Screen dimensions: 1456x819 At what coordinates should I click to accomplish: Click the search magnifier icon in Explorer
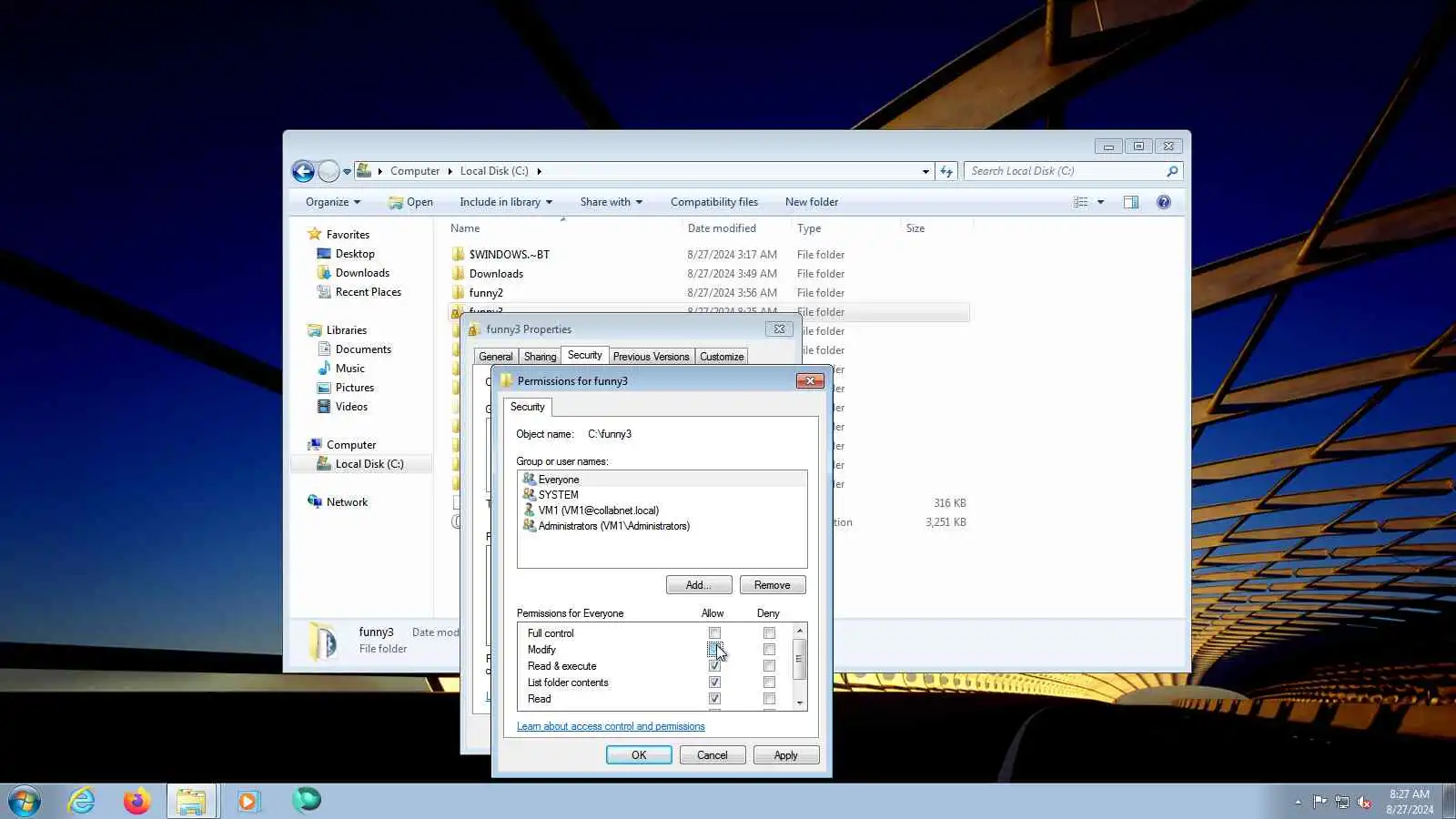coord(1172,171)
